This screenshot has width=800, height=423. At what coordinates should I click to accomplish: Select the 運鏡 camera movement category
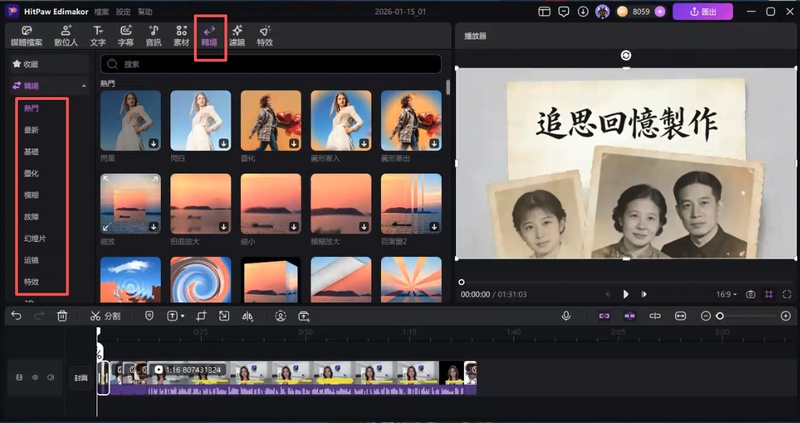pos(31,260)
